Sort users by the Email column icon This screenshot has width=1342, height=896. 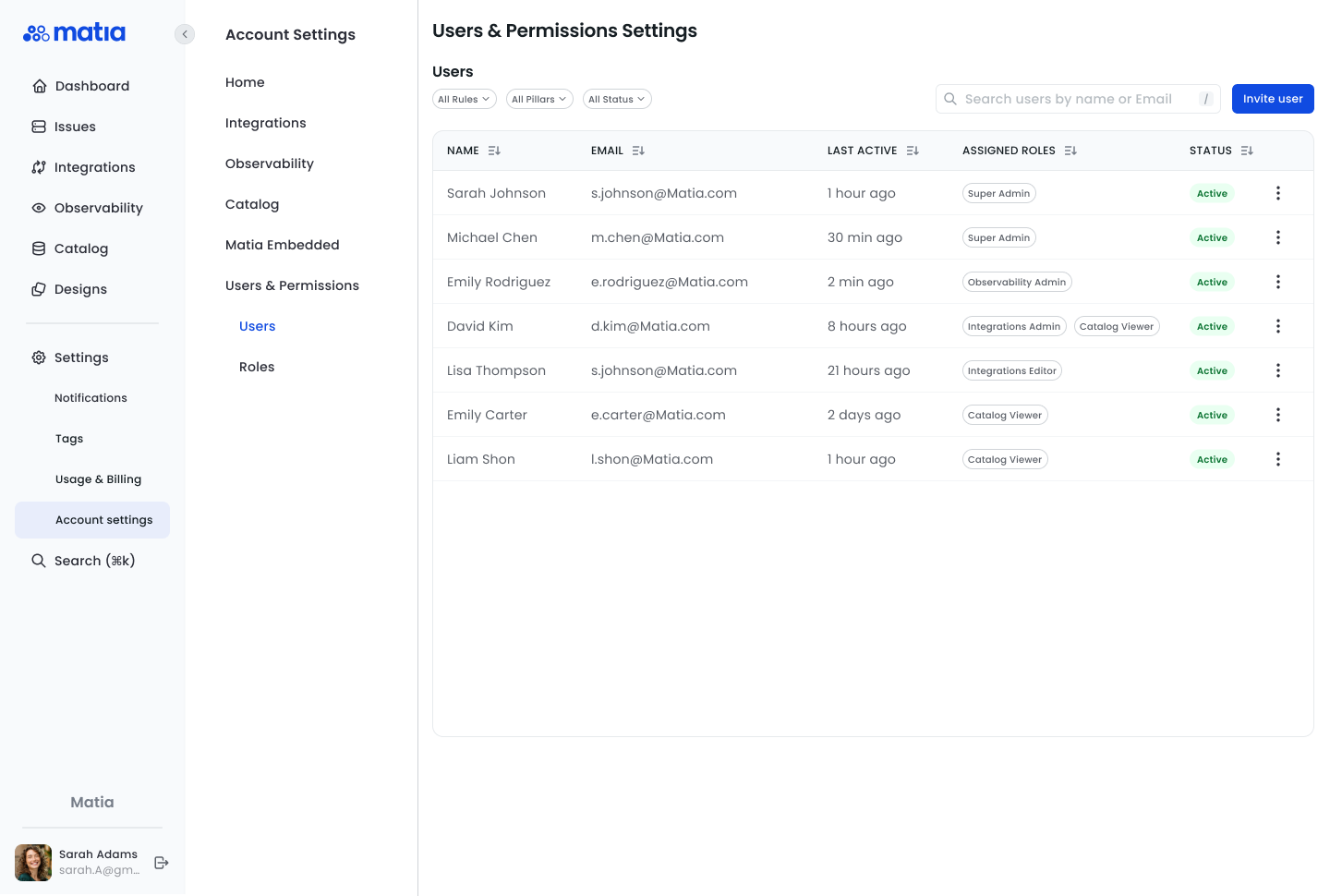(x=638, y=151)
